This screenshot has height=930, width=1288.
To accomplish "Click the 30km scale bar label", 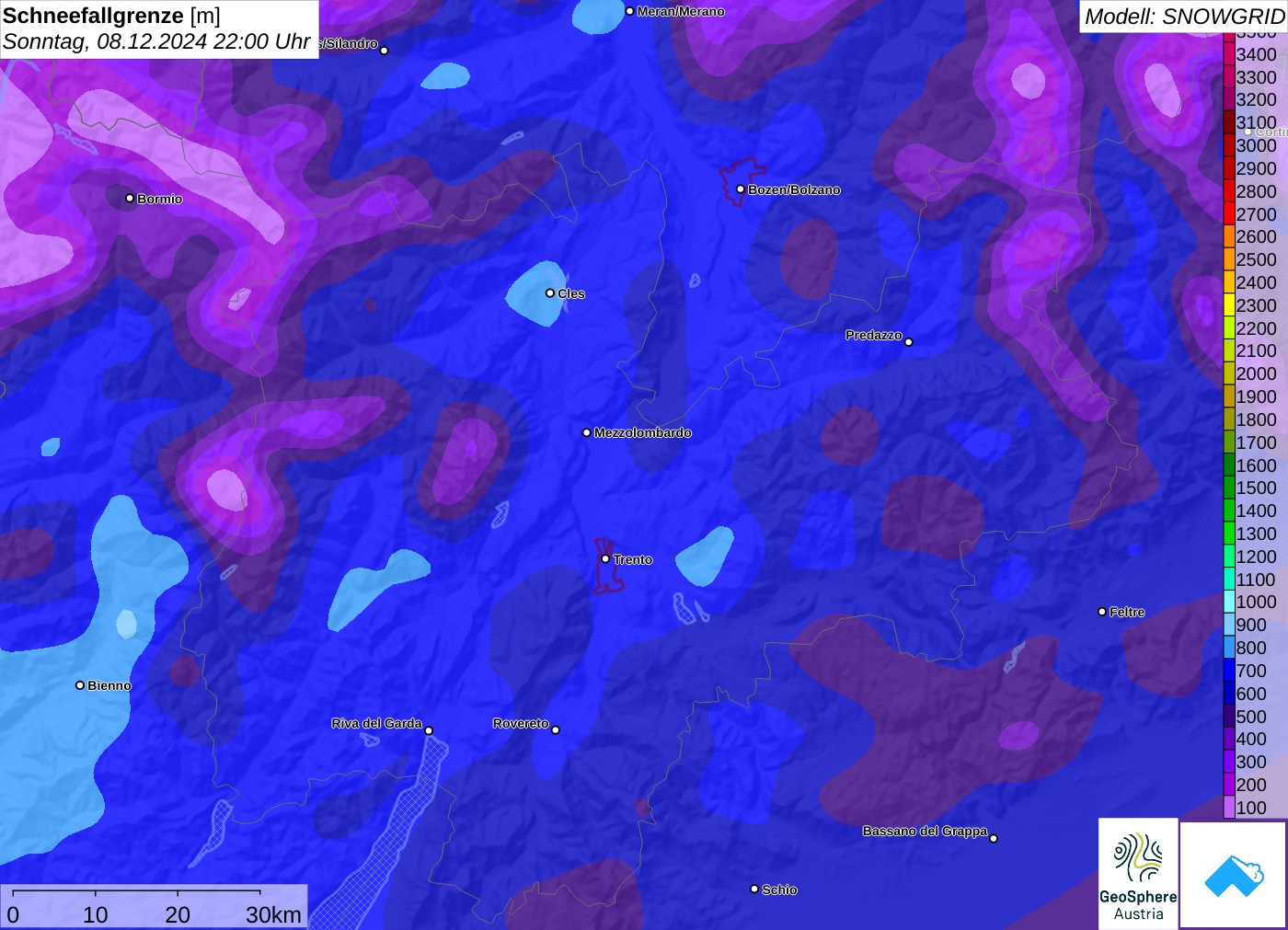I will click(273, 914).
